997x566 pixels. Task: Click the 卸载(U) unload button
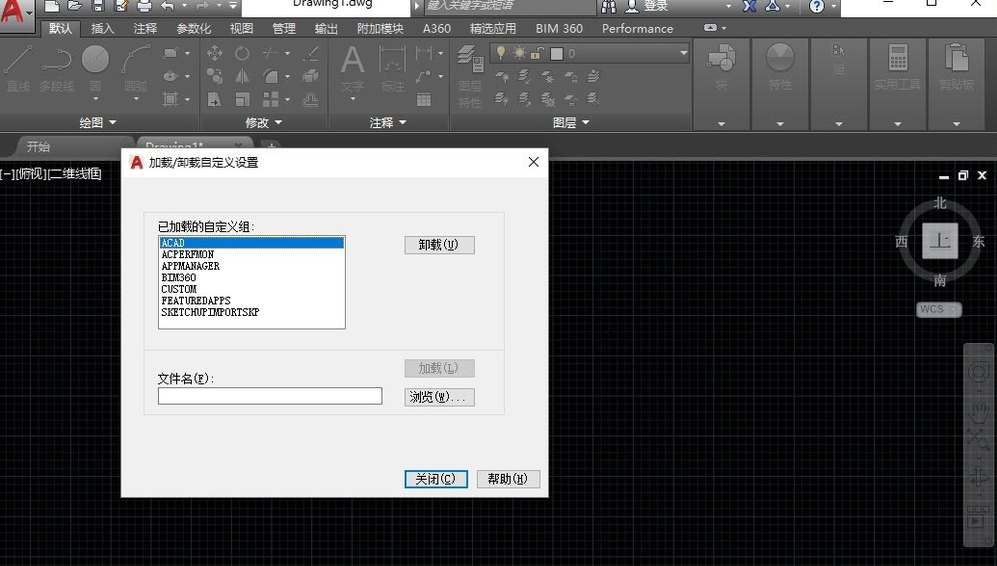439,245
